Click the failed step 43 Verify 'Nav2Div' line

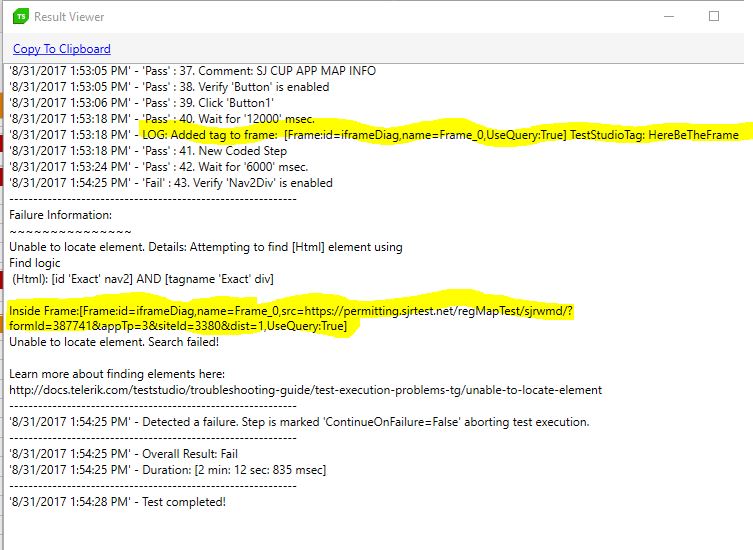point(170,183)
